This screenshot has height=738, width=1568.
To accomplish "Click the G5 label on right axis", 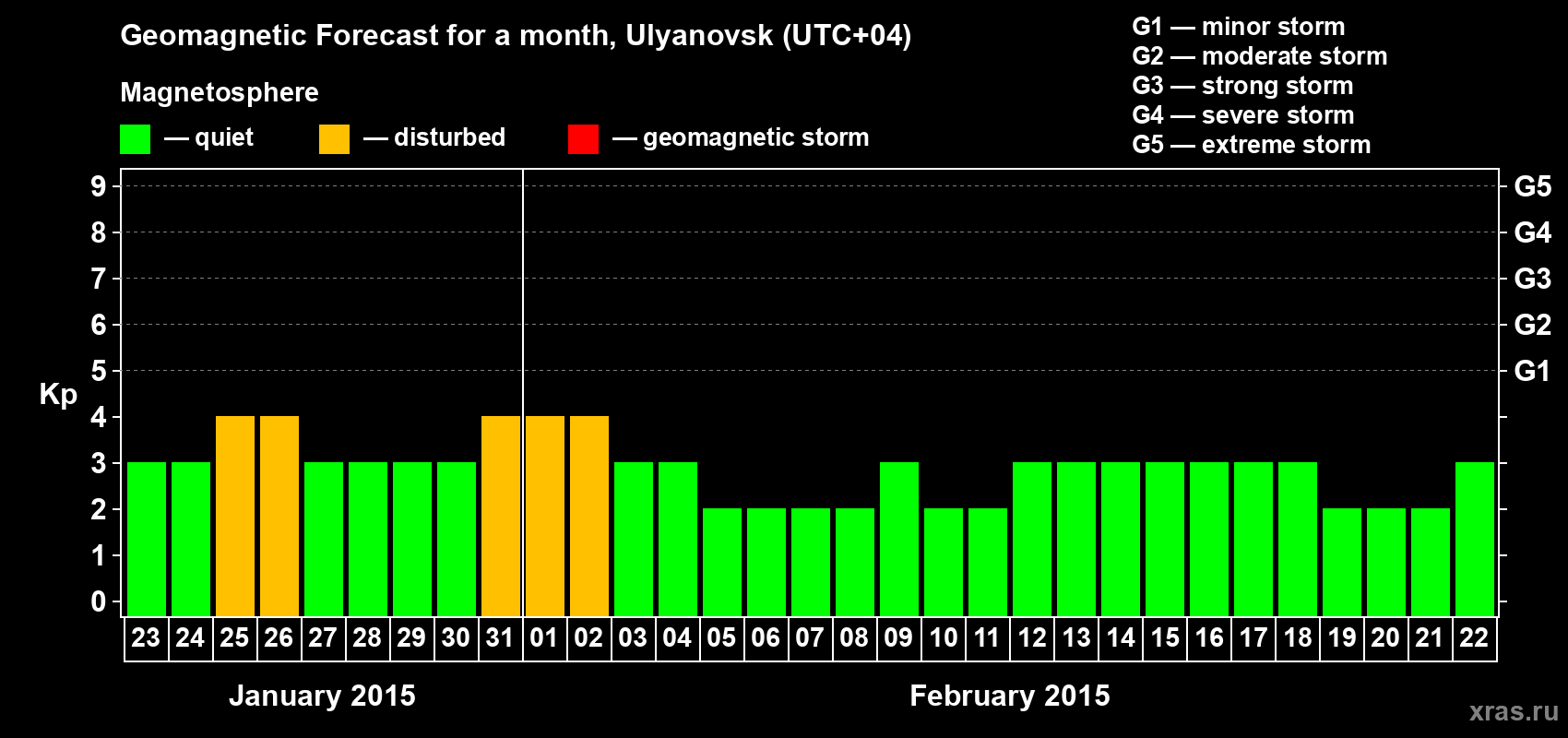I will click(1533, 186).
